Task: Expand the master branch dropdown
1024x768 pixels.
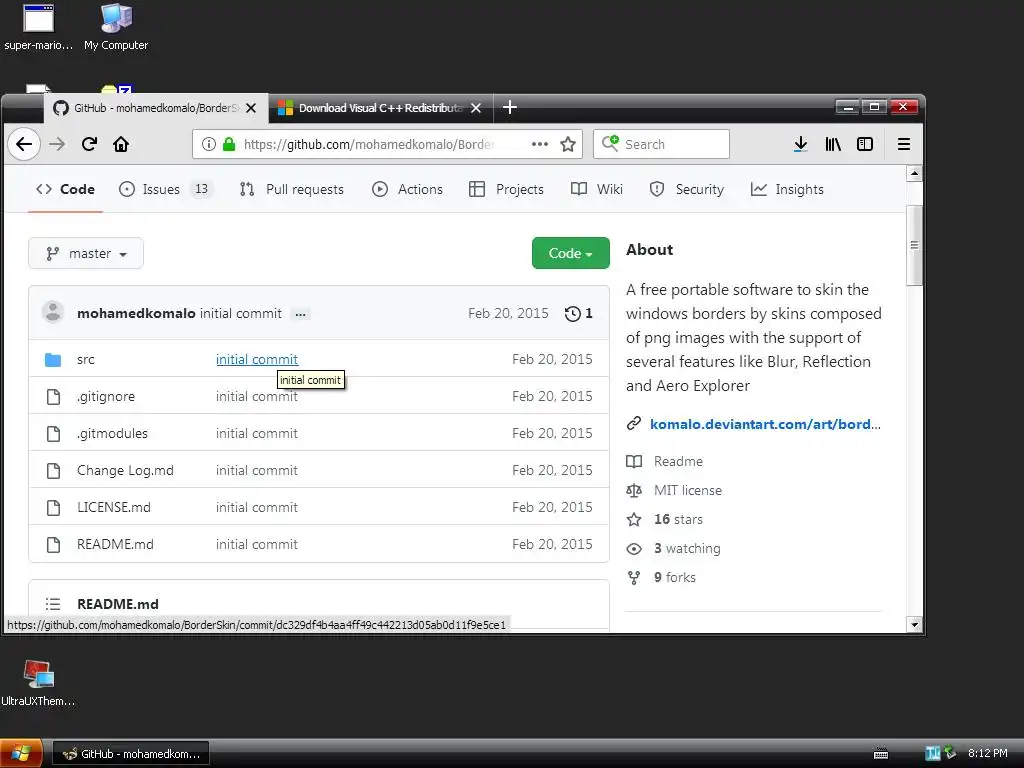Action: coord(86,253)
